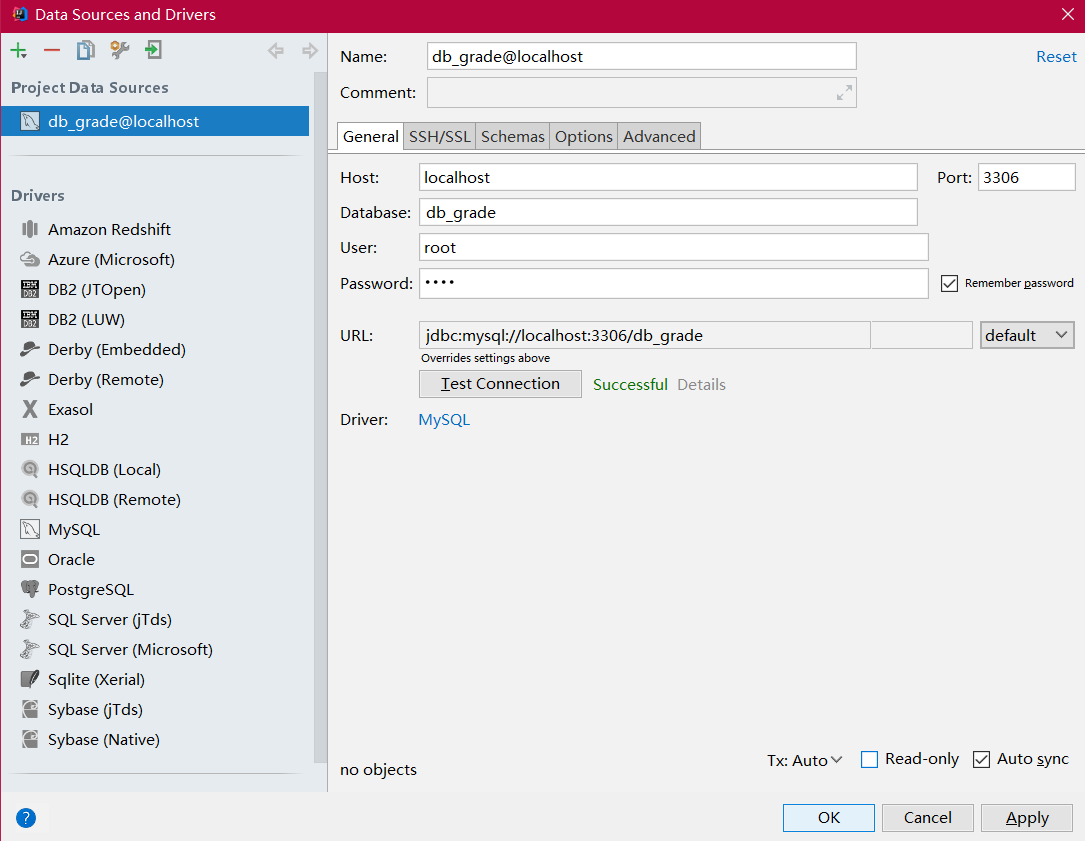Click into the Host input field
The height and width of the screenshot is (841, 1085).
tap(668, 177)
